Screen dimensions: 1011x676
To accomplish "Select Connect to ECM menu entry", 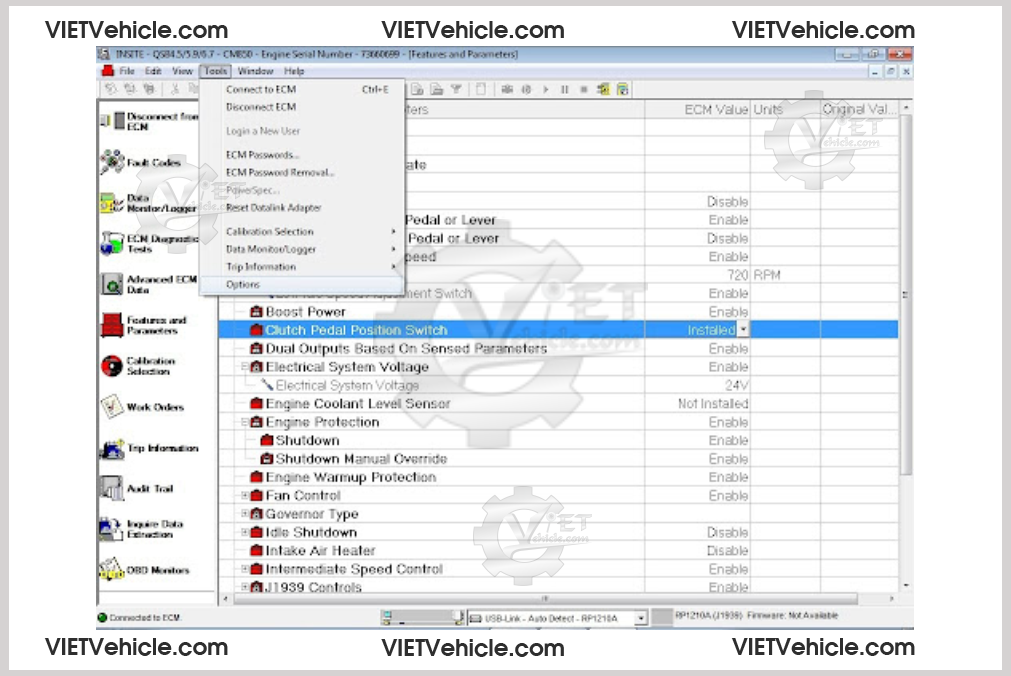I will click(x=261, y=89).
